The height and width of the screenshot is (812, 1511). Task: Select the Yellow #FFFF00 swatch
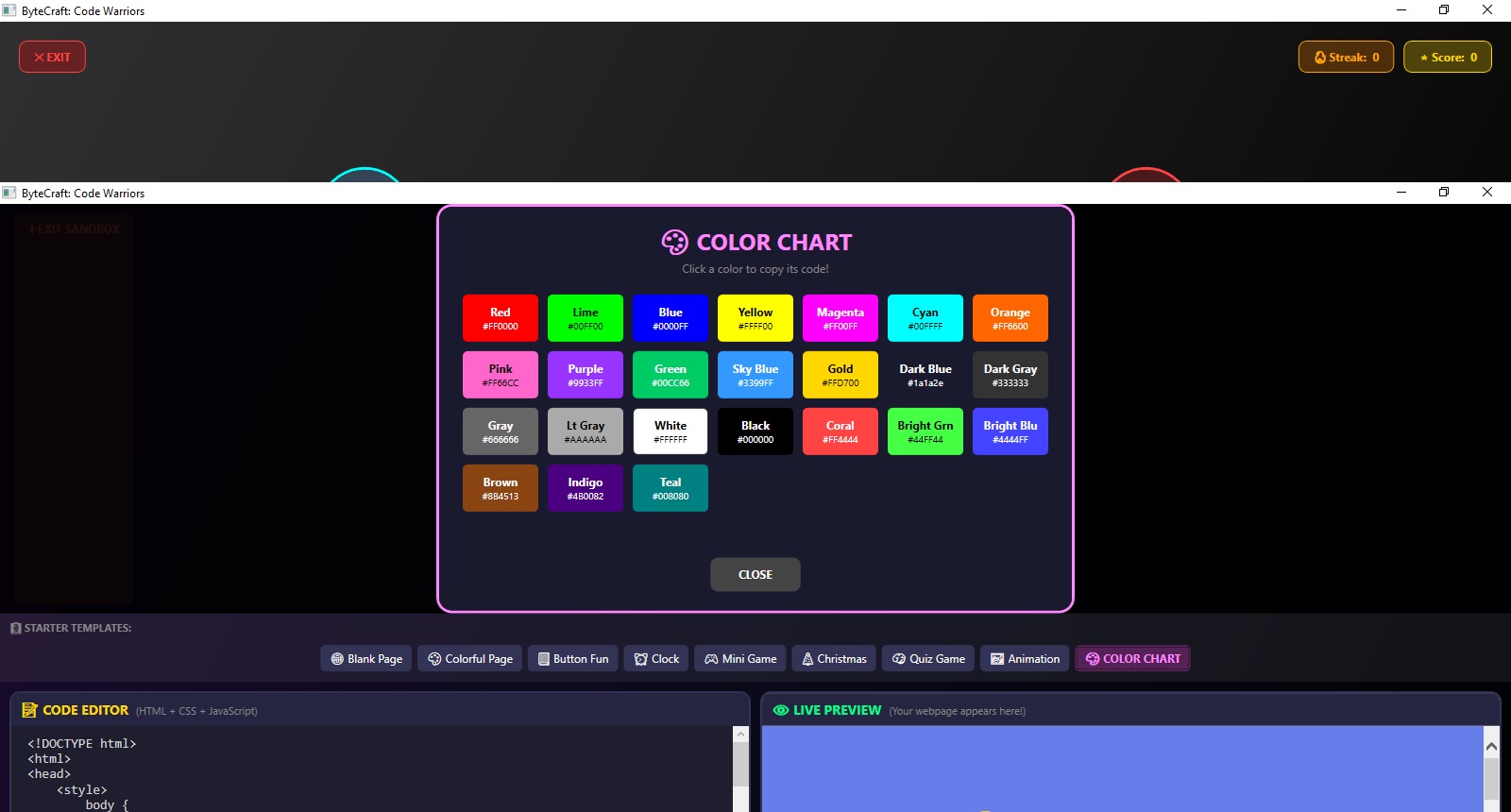pyautogui.click(x=755, y=318)
